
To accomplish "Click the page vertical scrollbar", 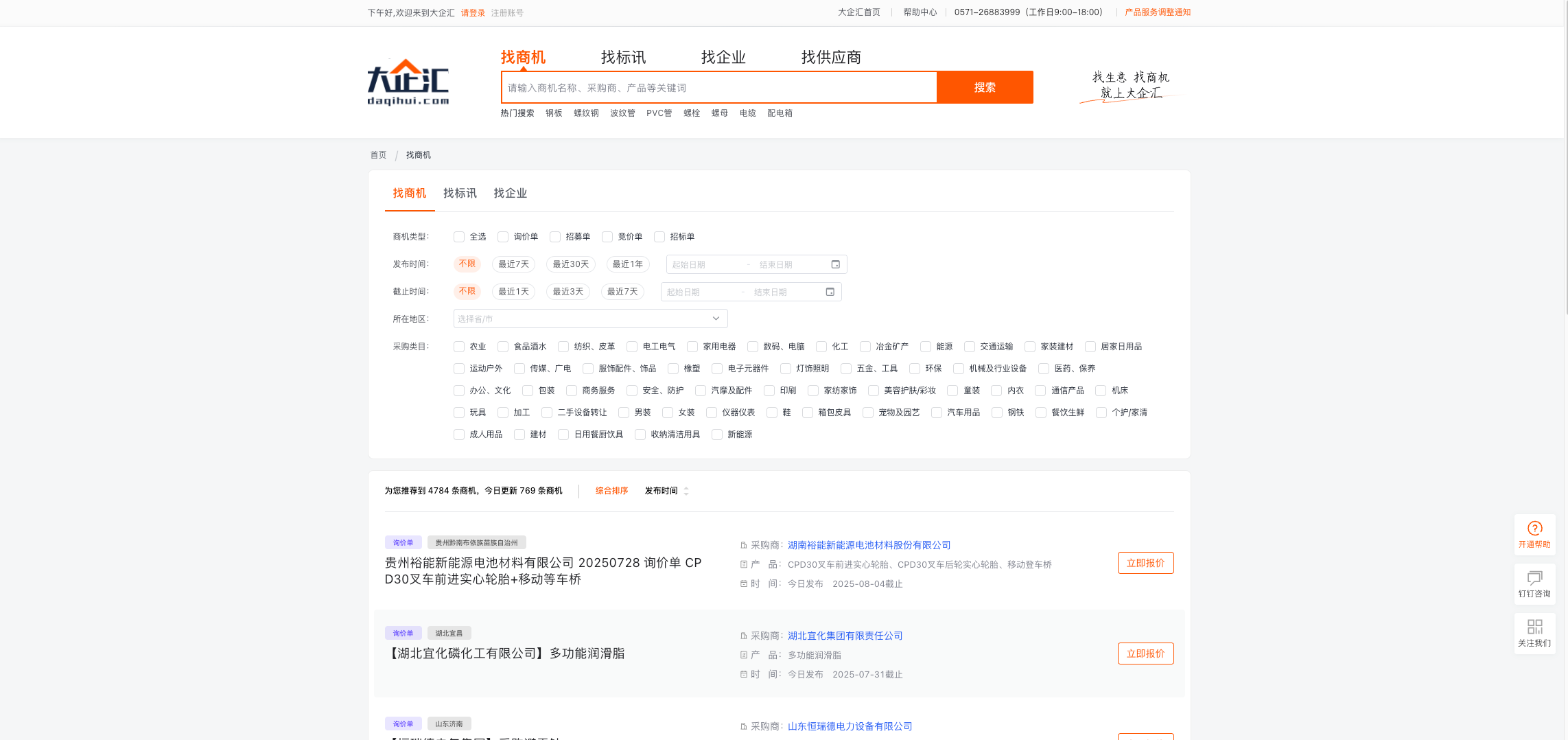I will coord(1566,158).
